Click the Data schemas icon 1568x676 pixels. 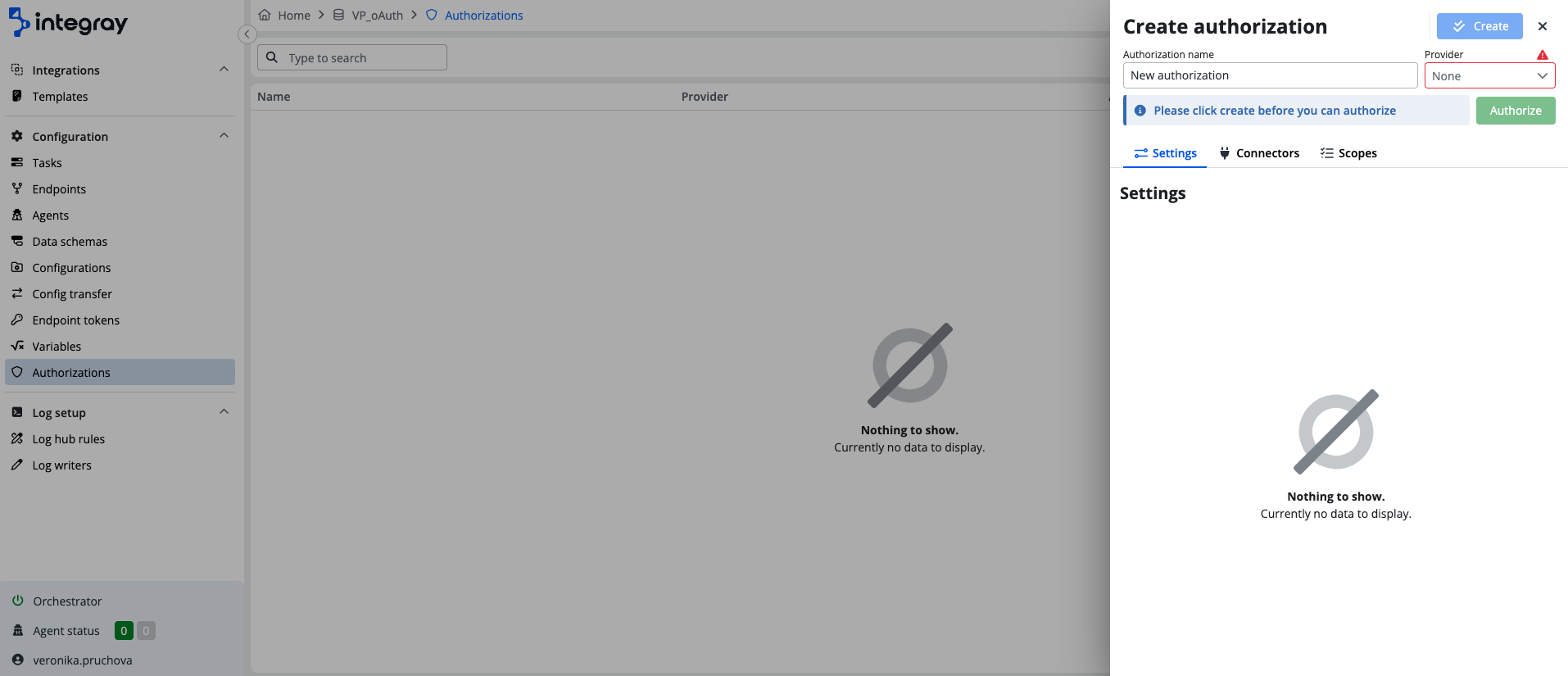pos(17,241)
